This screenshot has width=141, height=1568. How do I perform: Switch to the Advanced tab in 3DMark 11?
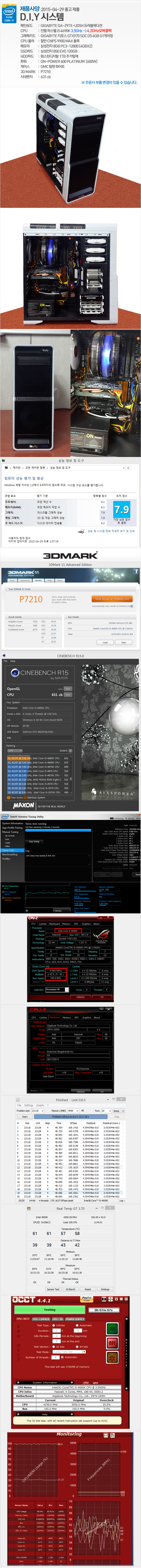click(25, 580)
